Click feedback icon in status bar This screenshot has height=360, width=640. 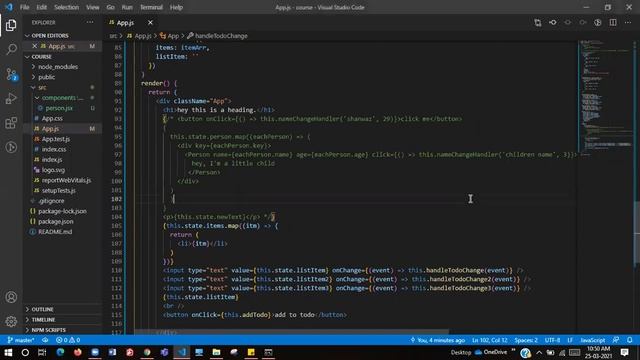pyautogui.click(x=616, y=340)
